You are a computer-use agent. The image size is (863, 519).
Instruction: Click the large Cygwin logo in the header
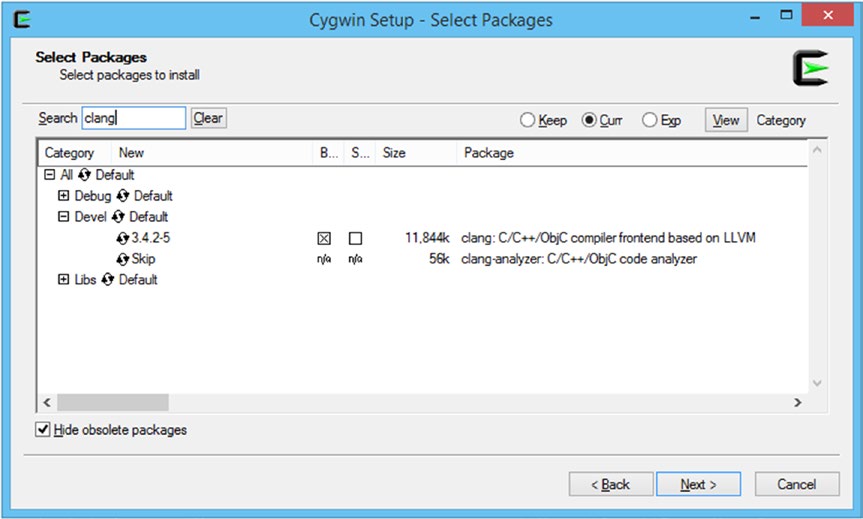811,68
